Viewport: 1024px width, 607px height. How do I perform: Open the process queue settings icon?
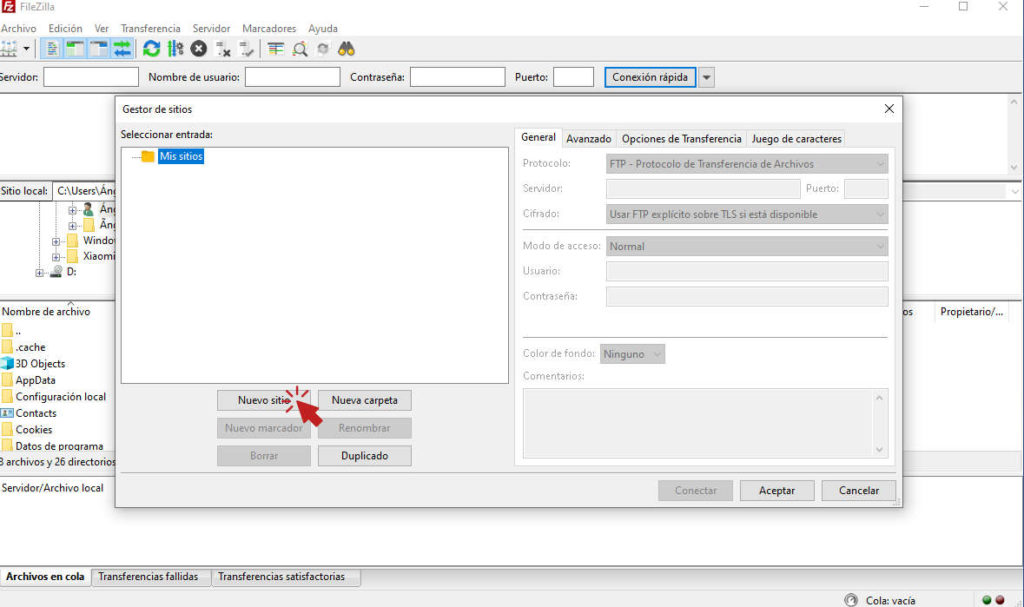[175, 48]
